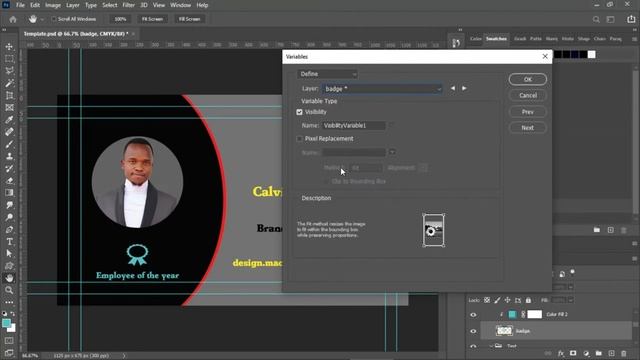Screen dimensions: 640x360
Task: Switch to the Color panel tab
Action: 476,39
